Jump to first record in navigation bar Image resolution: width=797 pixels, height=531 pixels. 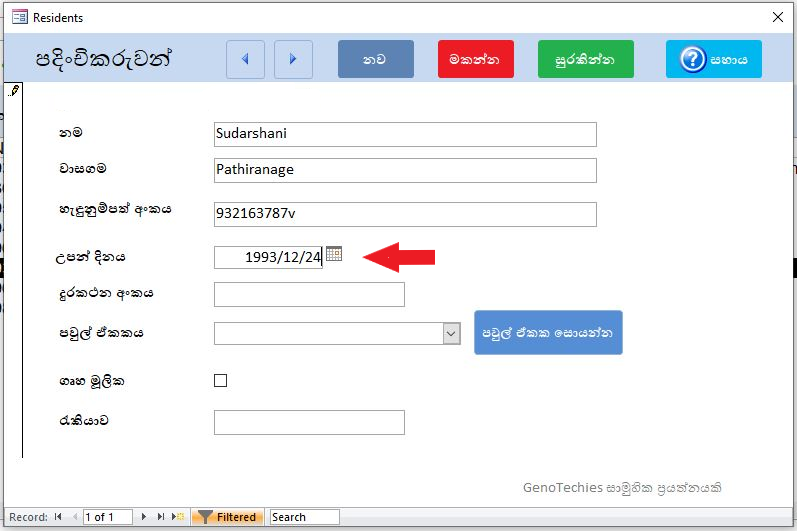(x=58, y=517)
